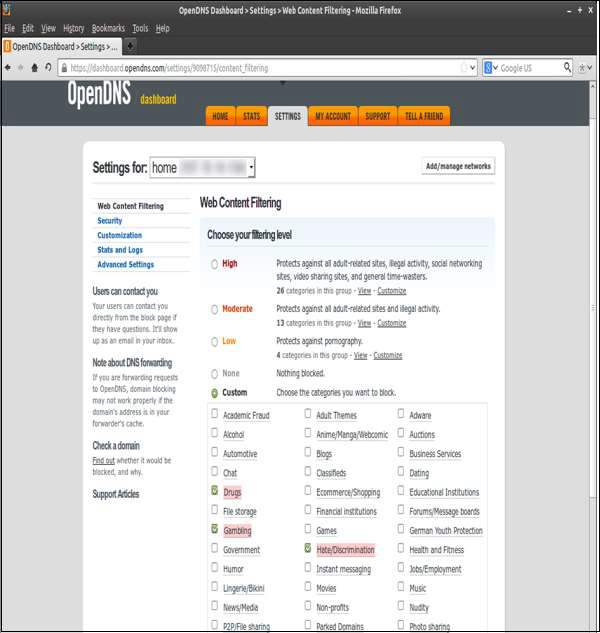Screen dimensions: 600x633
Task: Open the Security settings link
Action: (109, 220)
